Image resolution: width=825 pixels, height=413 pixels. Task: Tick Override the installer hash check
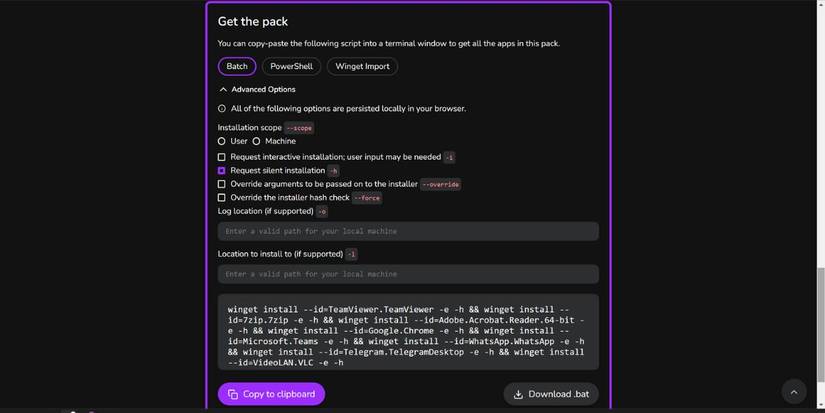222,198
